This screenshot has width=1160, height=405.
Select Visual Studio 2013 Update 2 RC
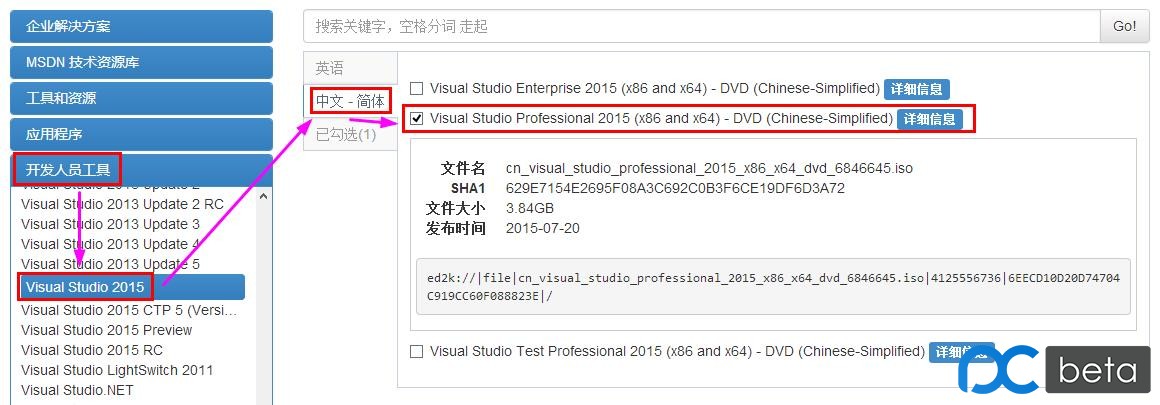(x=122, y=204)
